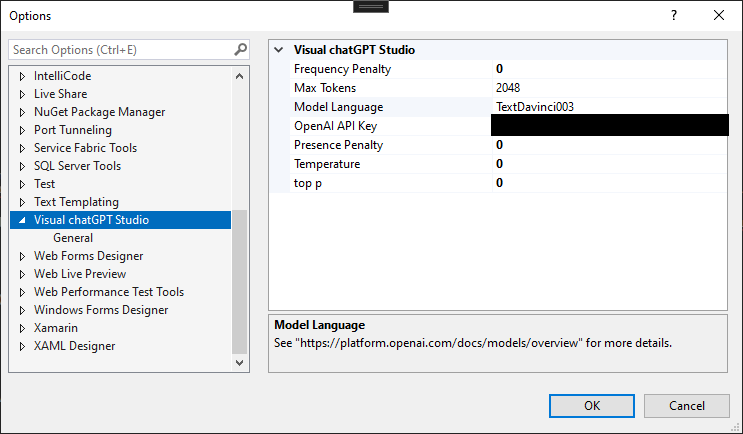Expand the Service Fabric Tools node
Viewport: 743px width, 434px height.
tap(22, 148)
